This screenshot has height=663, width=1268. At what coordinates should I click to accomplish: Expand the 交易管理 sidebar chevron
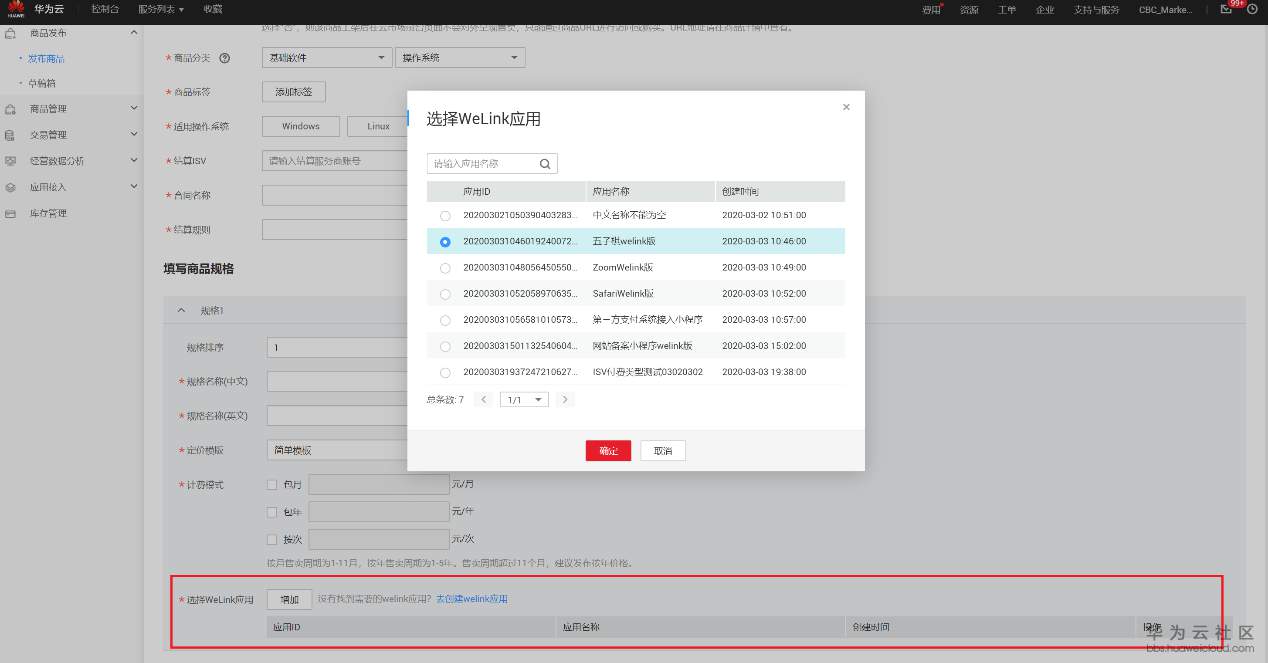point(134,135)
